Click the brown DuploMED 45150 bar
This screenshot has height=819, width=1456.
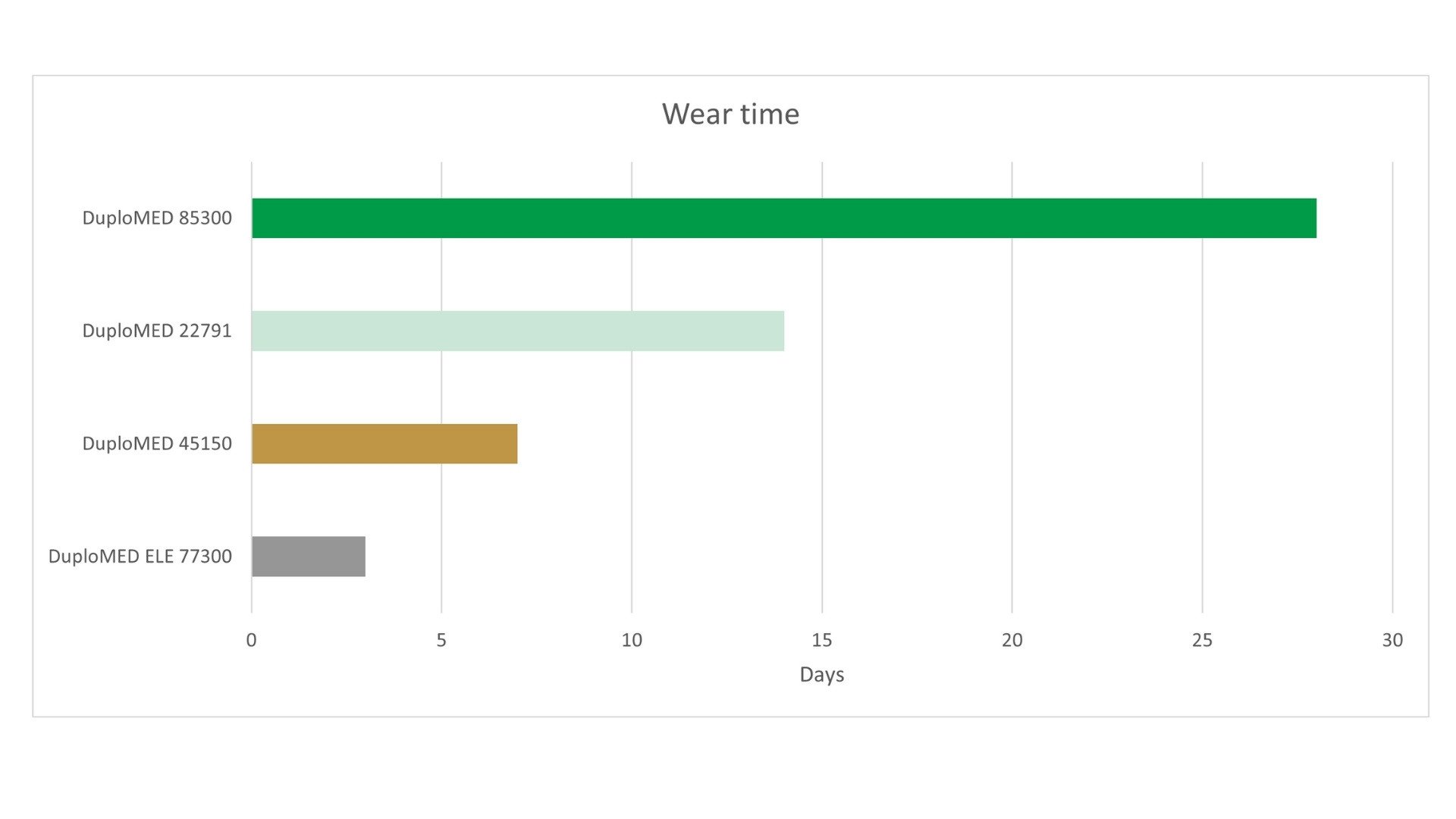[x=384, y=444]
